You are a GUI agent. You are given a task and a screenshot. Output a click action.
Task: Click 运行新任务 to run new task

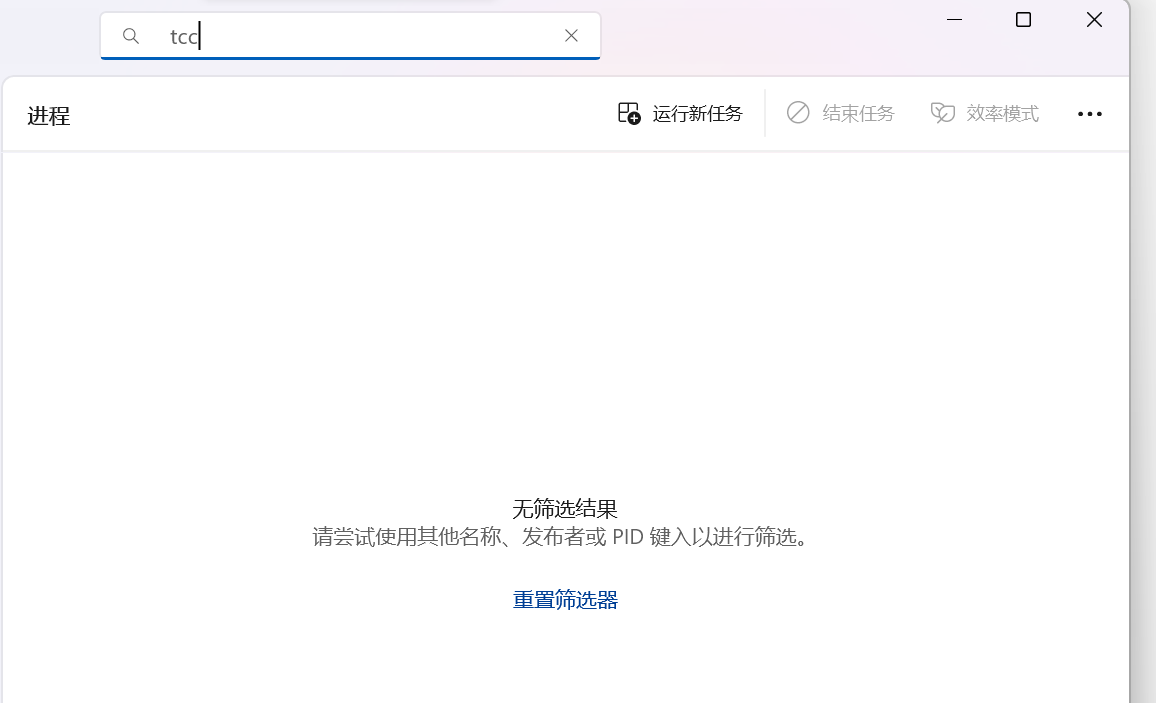pyautogui.click(x=680, y=113)
